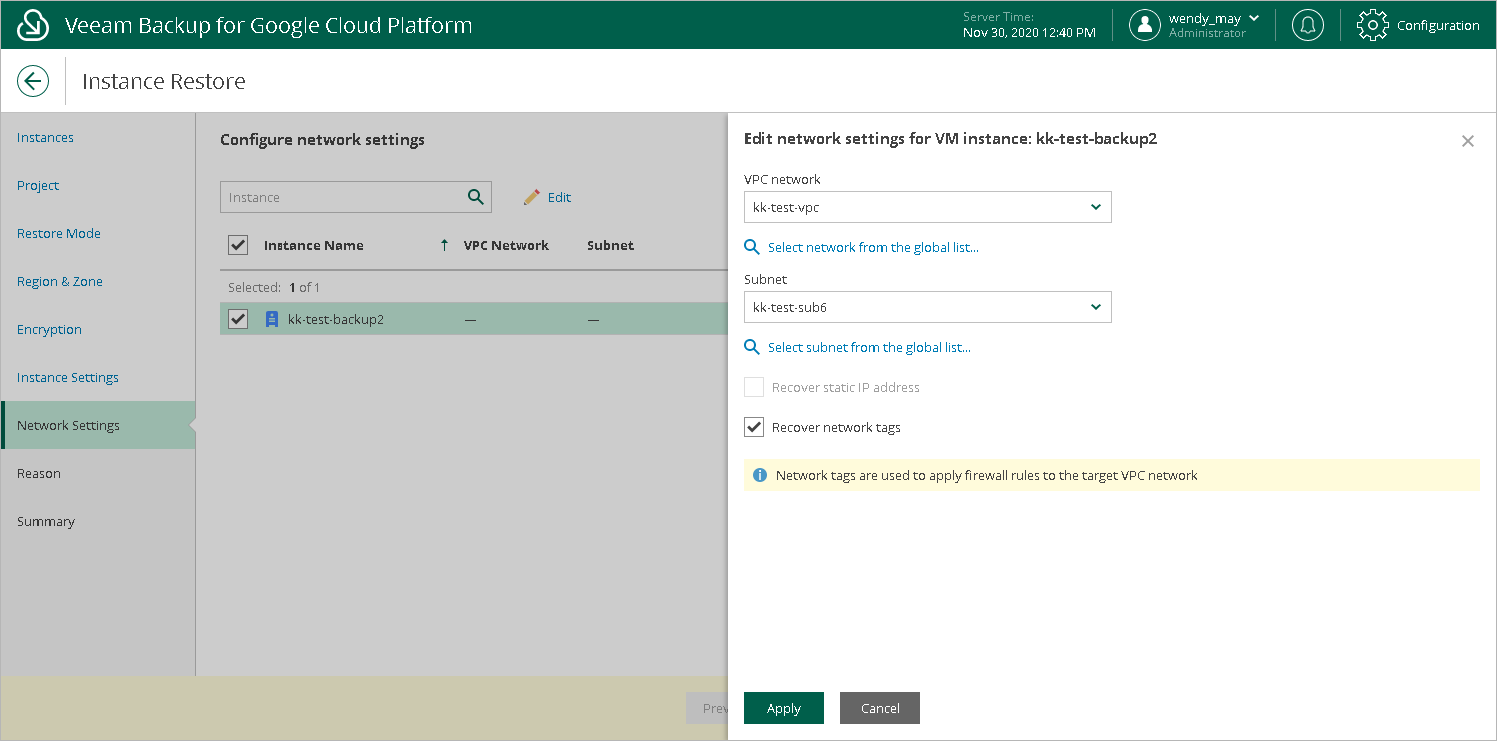Open Configuration gear settings
The image size is (1497, 741).
coord(1373,25)
